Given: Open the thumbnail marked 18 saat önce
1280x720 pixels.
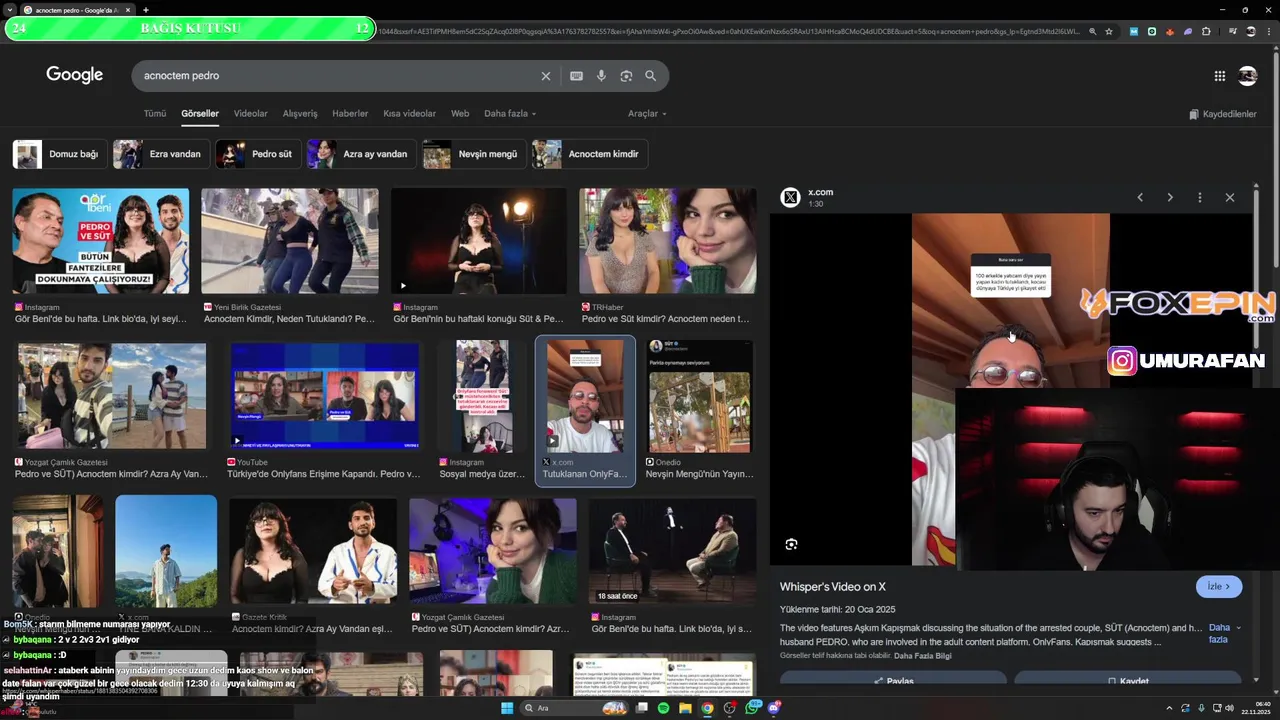Looking at the screenshot, I should pos(671,551).
